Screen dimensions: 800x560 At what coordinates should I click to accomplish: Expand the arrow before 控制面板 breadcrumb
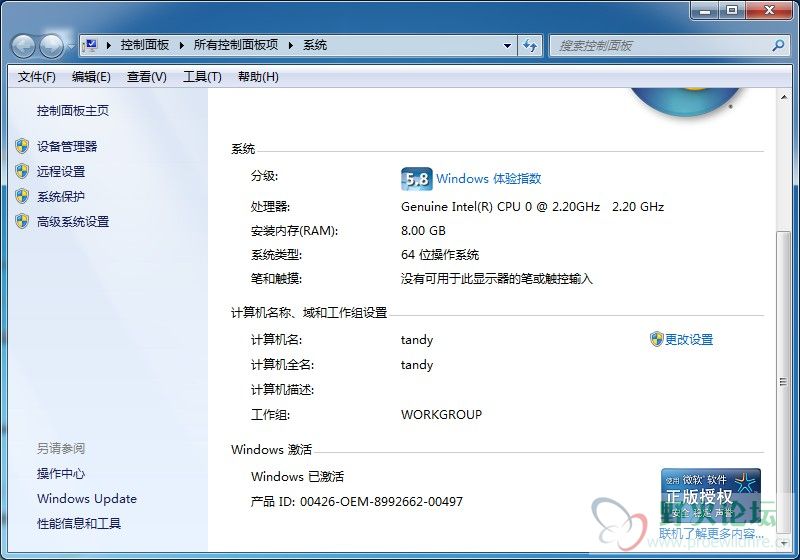[x=109, y=45]
